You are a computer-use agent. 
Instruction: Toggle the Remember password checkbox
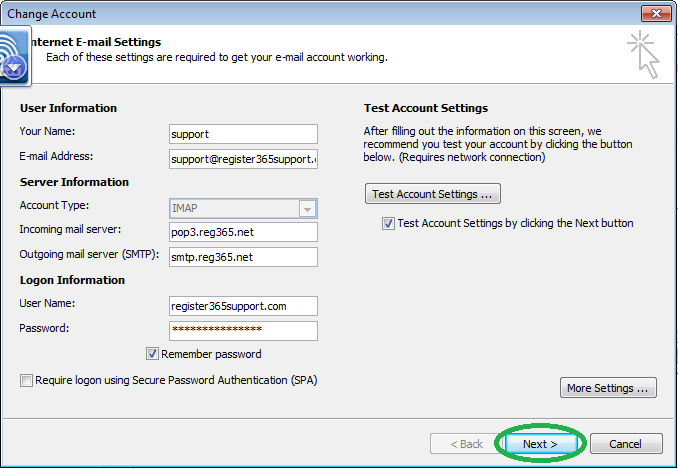pos(152,354)
